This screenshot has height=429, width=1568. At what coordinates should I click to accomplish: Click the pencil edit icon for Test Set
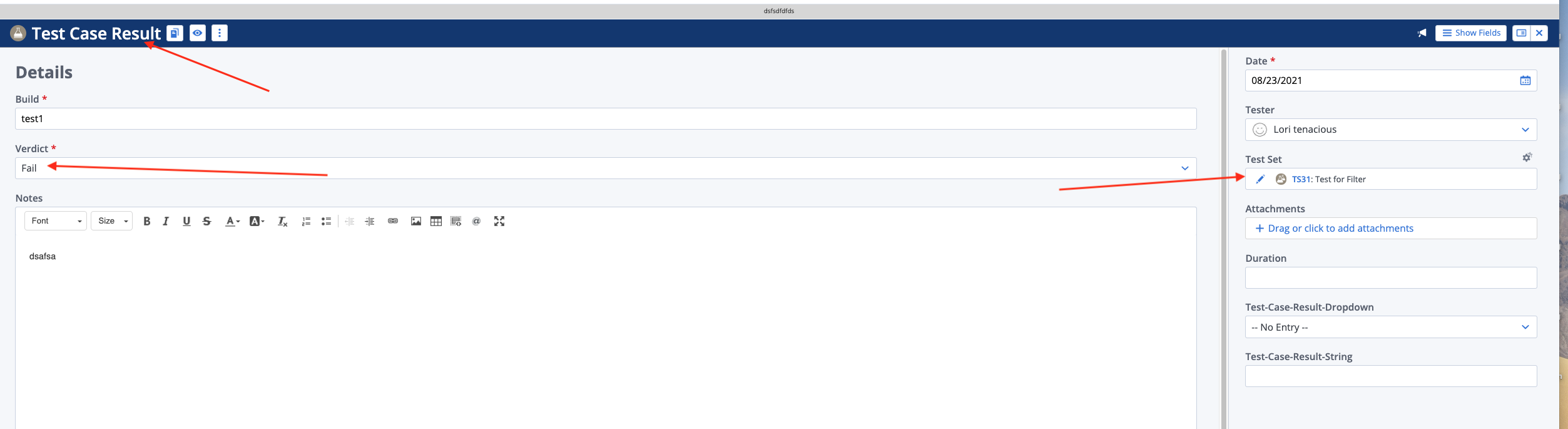1260,179
